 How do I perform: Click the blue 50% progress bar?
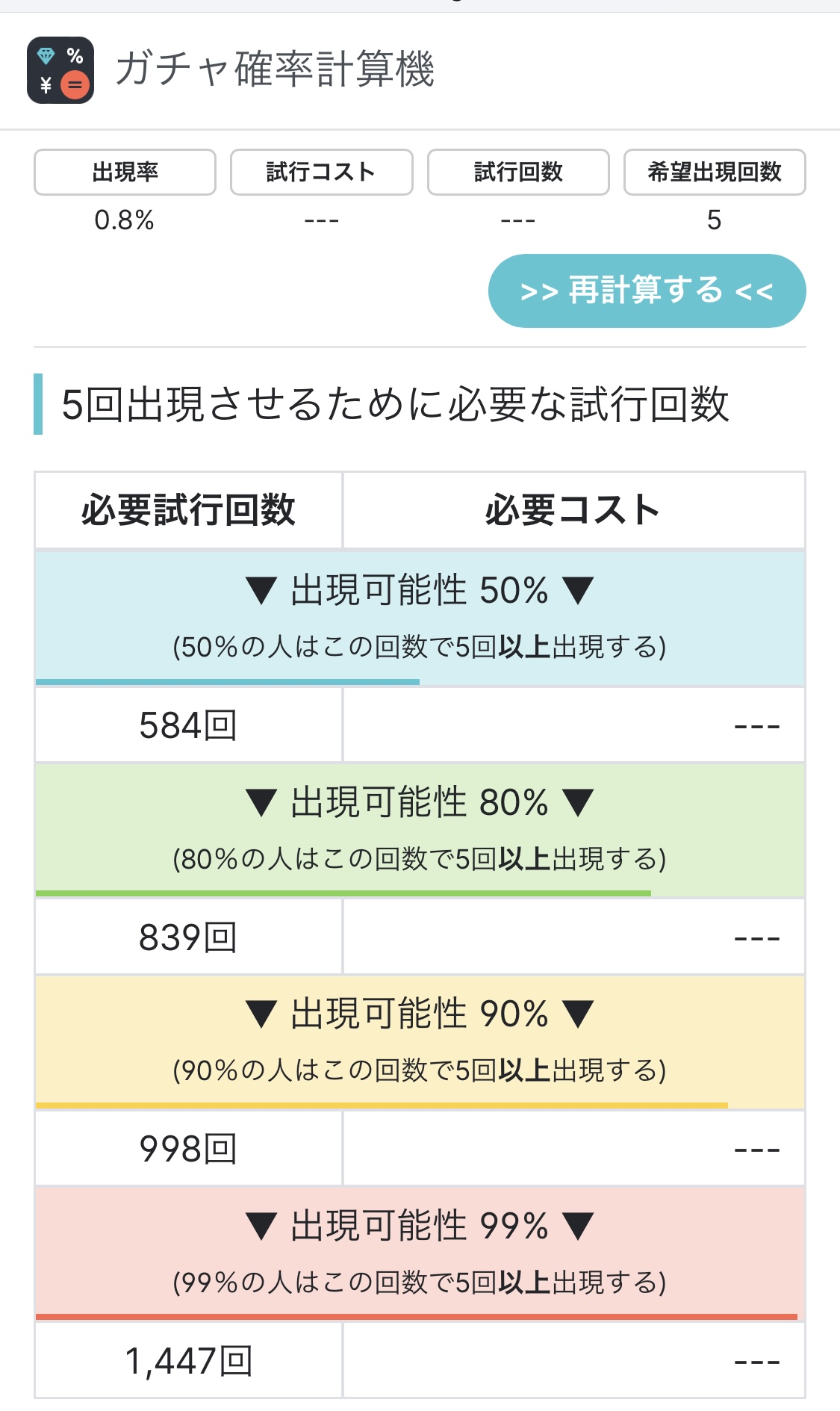(228, 682)
